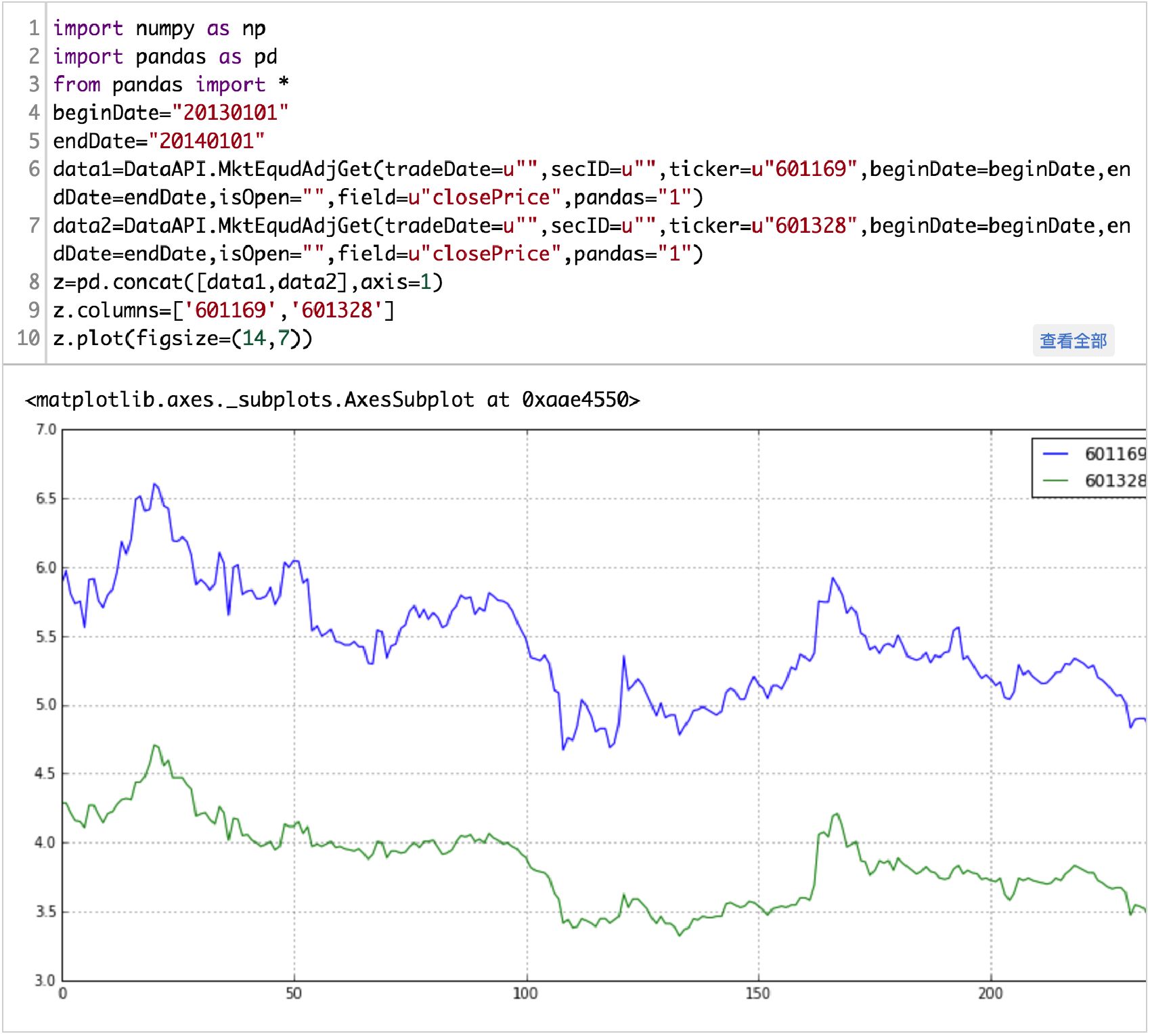This screenshot has height=1036, width=1150.
Task: Click the endDate string "20140101"
Action: pyautogui.click(x=206, y=141)
